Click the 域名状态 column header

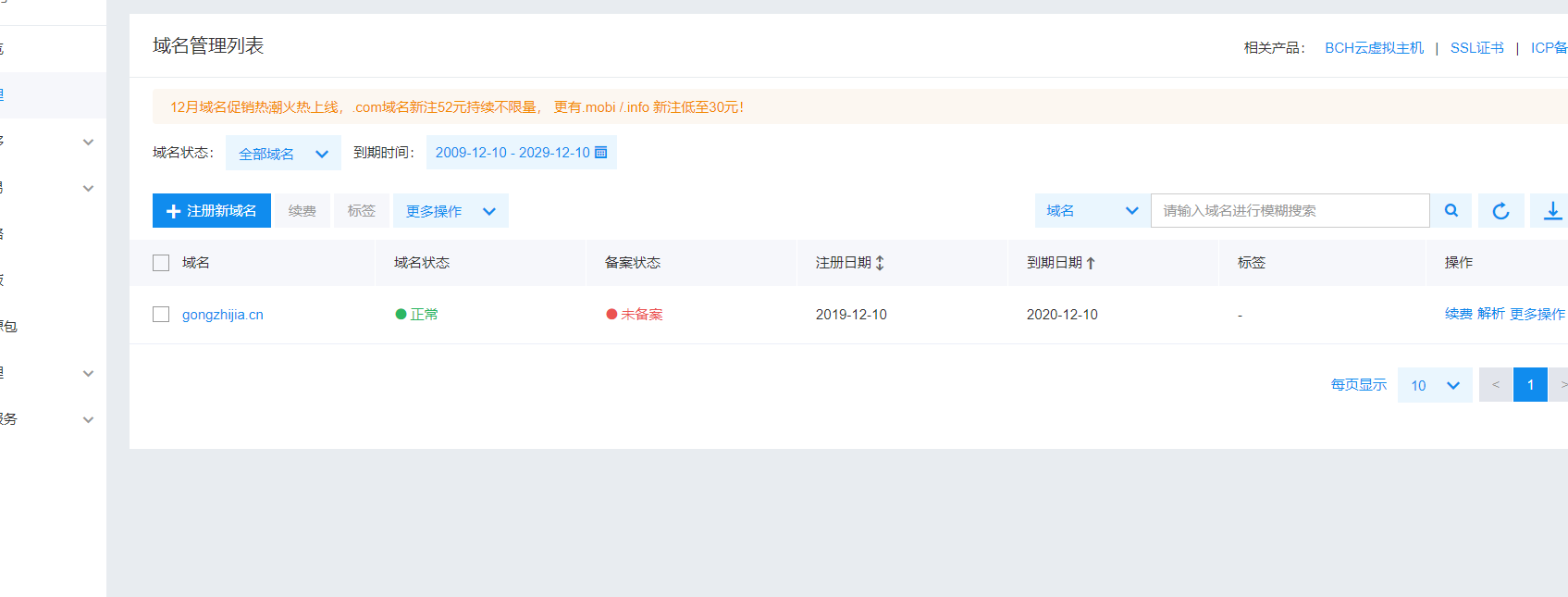(422, 263)
